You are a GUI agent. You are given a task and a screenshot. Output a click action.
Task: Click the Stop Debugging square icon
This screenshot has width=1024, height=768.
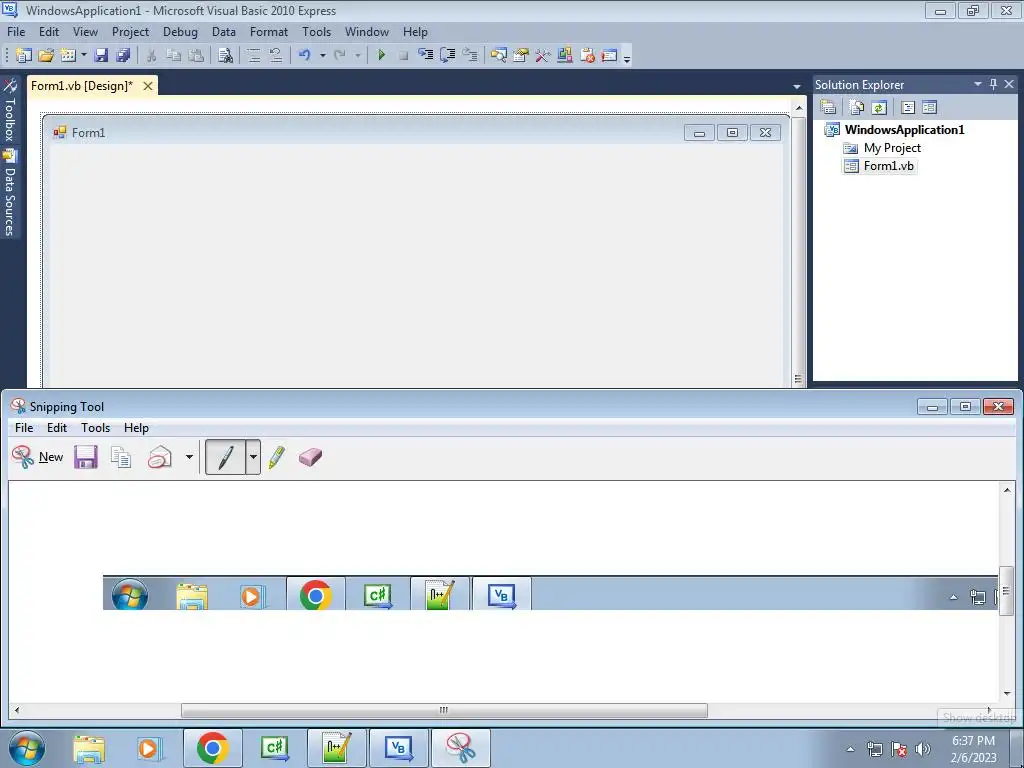(404, 56)
